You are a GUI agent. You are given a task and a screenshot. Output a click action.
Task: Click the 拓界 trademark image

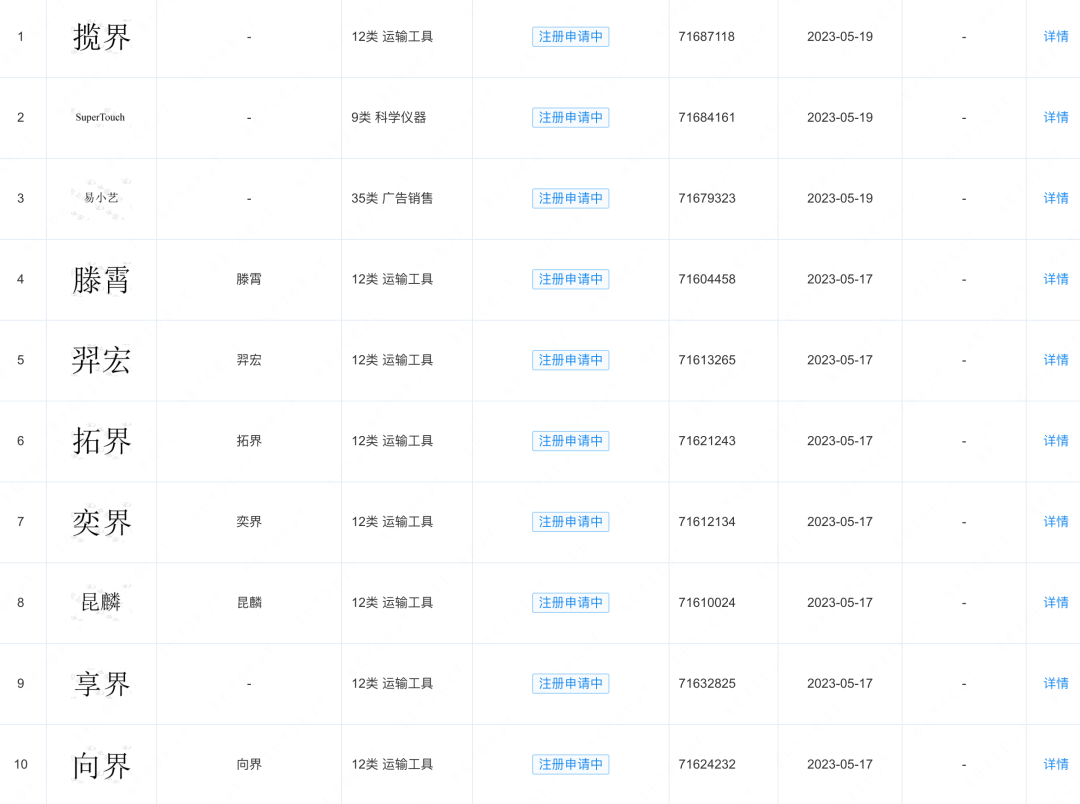click(101, 441)
